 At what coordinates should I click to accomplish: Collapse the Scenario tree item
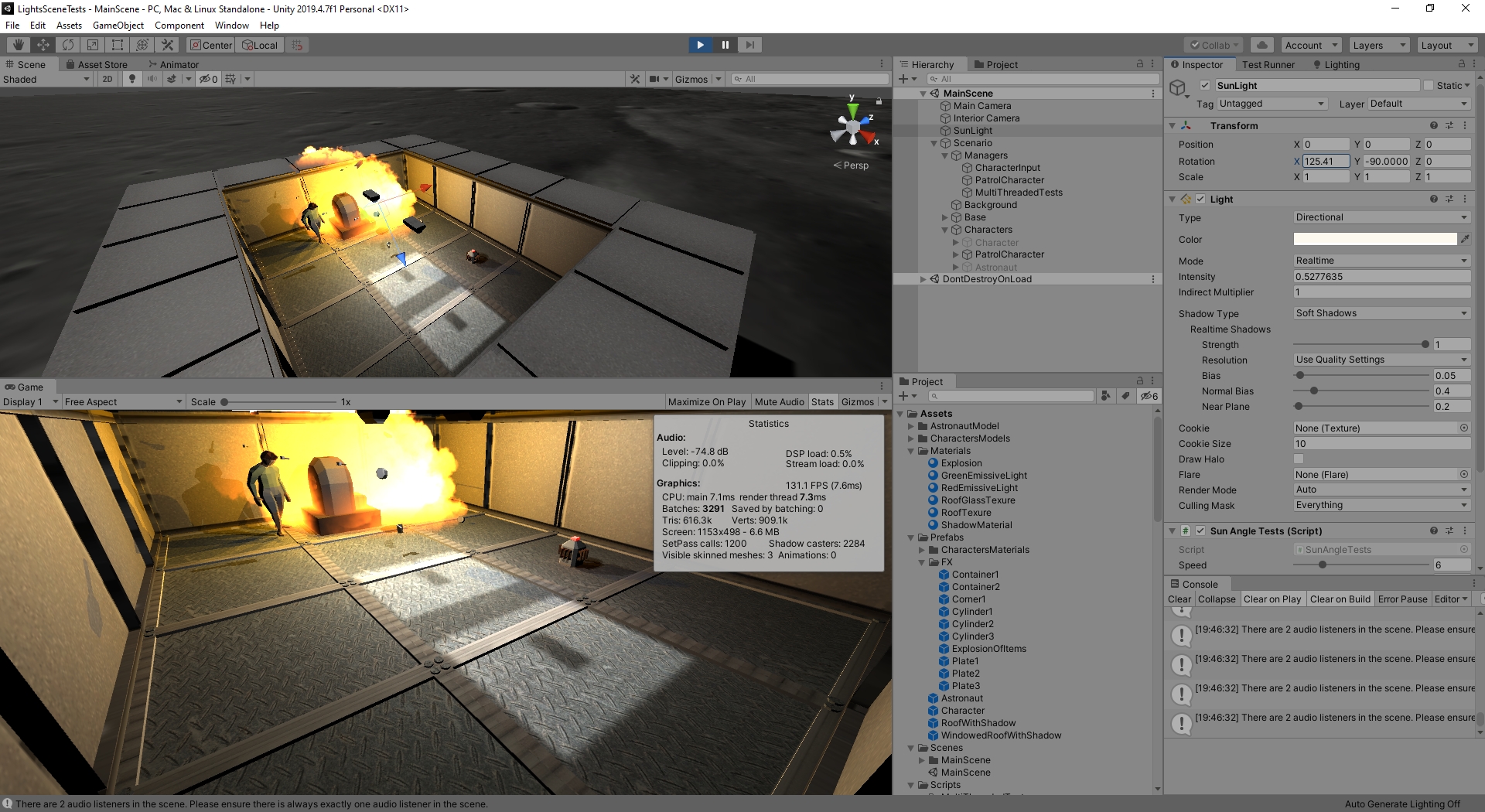[x=934, y=143]
